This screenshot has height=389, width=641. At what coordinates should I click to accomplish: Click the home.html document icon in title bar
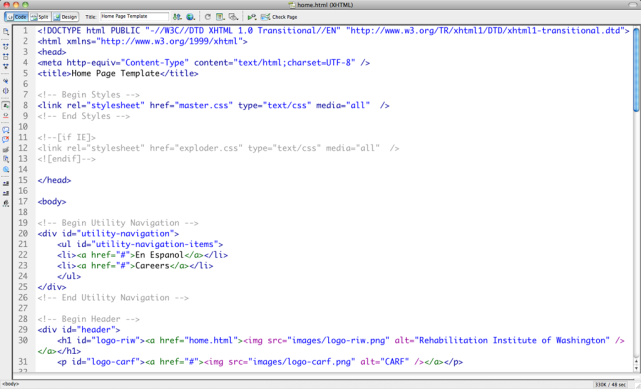[x=292, y=5]
